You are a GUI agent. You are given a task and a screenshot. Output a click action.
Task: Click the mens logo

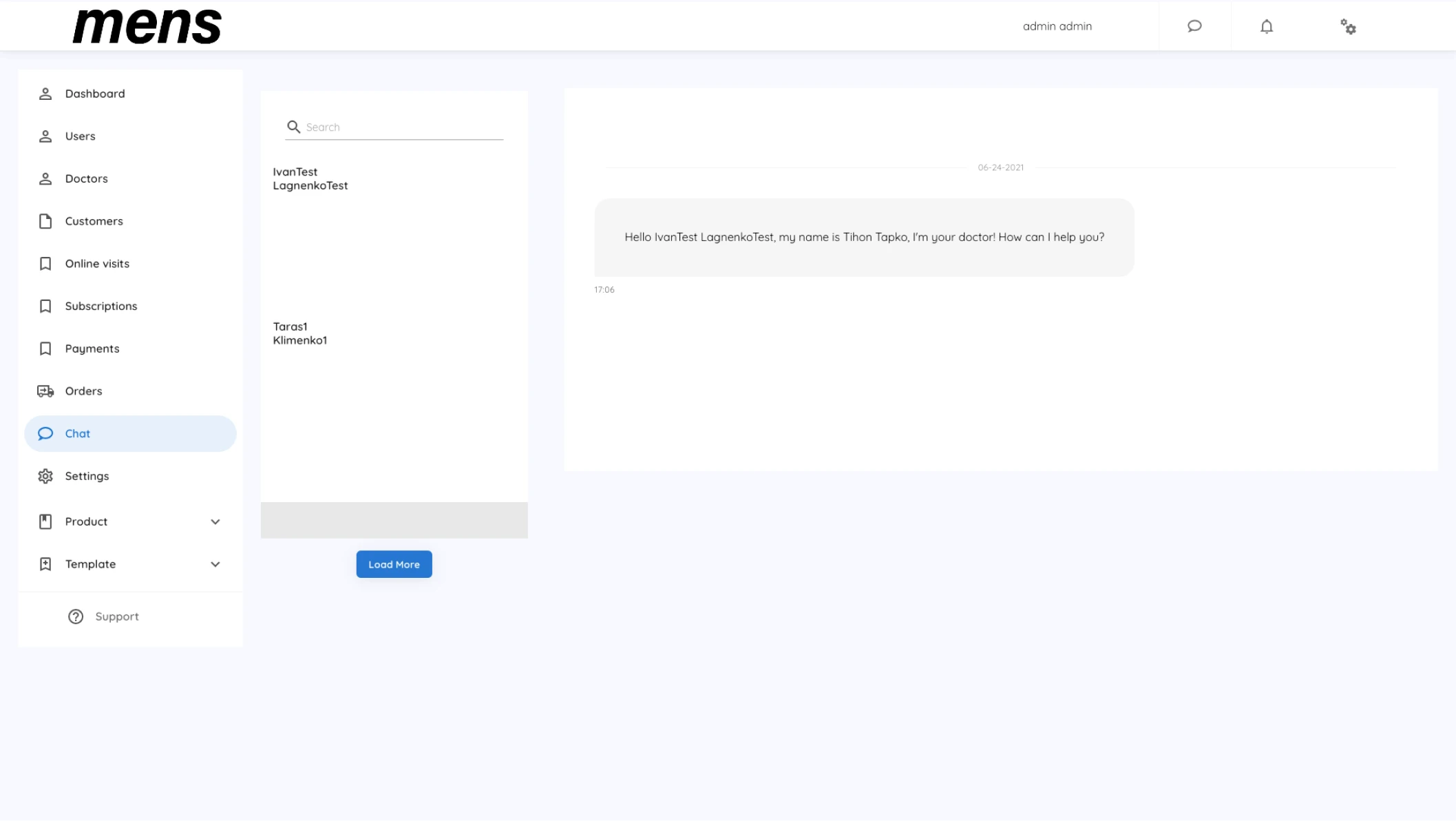tap(147, 27)
